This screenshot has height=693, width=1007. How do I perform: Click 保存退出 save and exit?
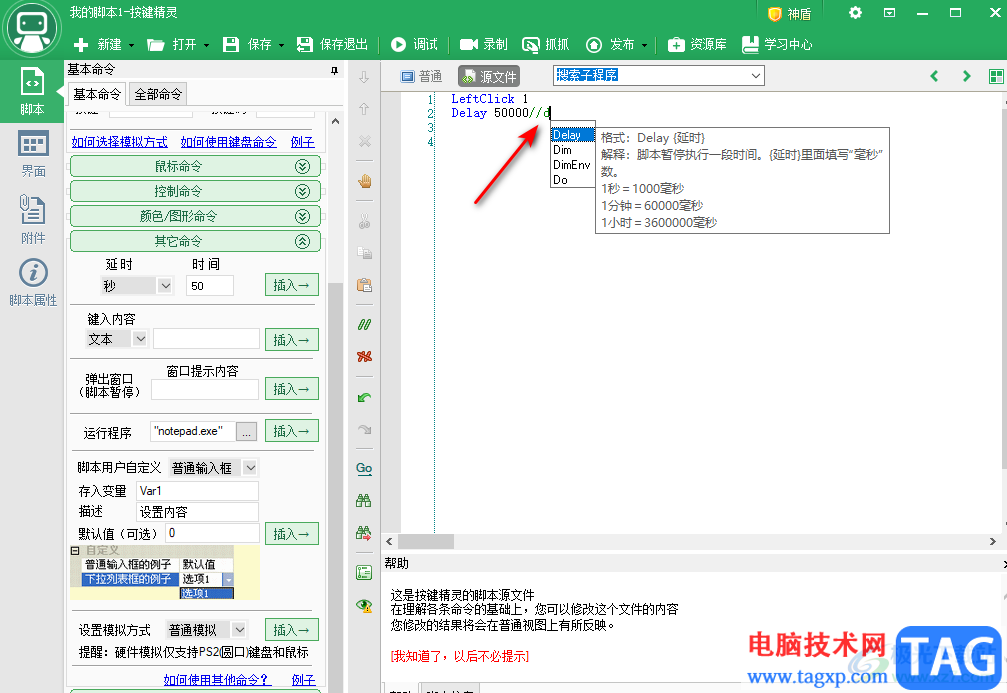pyautogui.click(x=332, y=44)
